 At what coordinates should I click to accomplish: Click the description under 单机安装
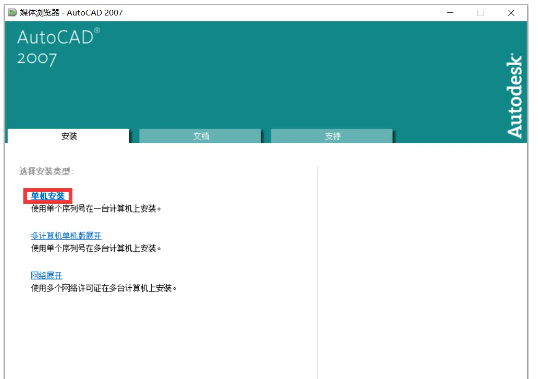(96, 209)
